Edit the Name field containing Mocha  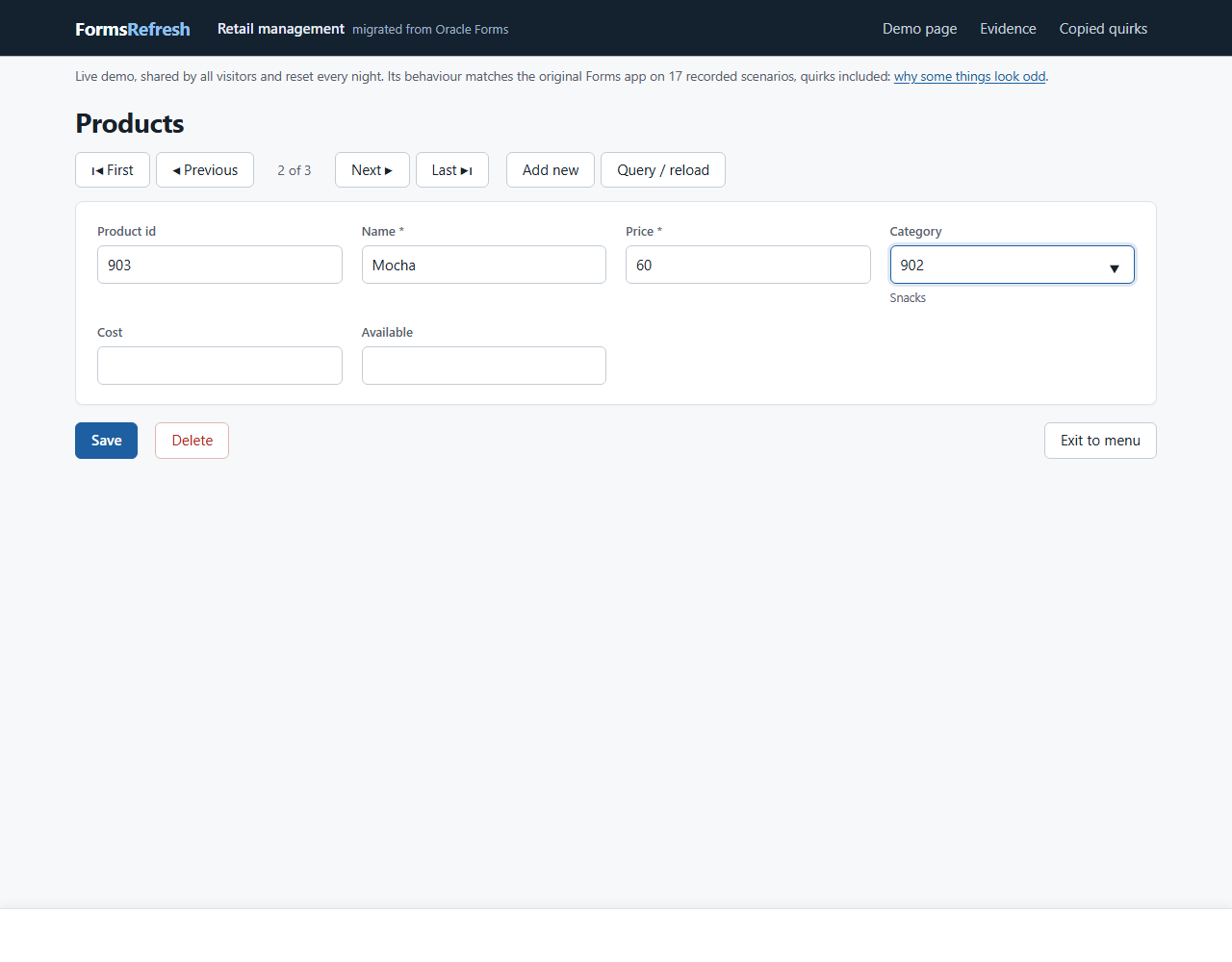pyautogui.click(x=484, y=265)
